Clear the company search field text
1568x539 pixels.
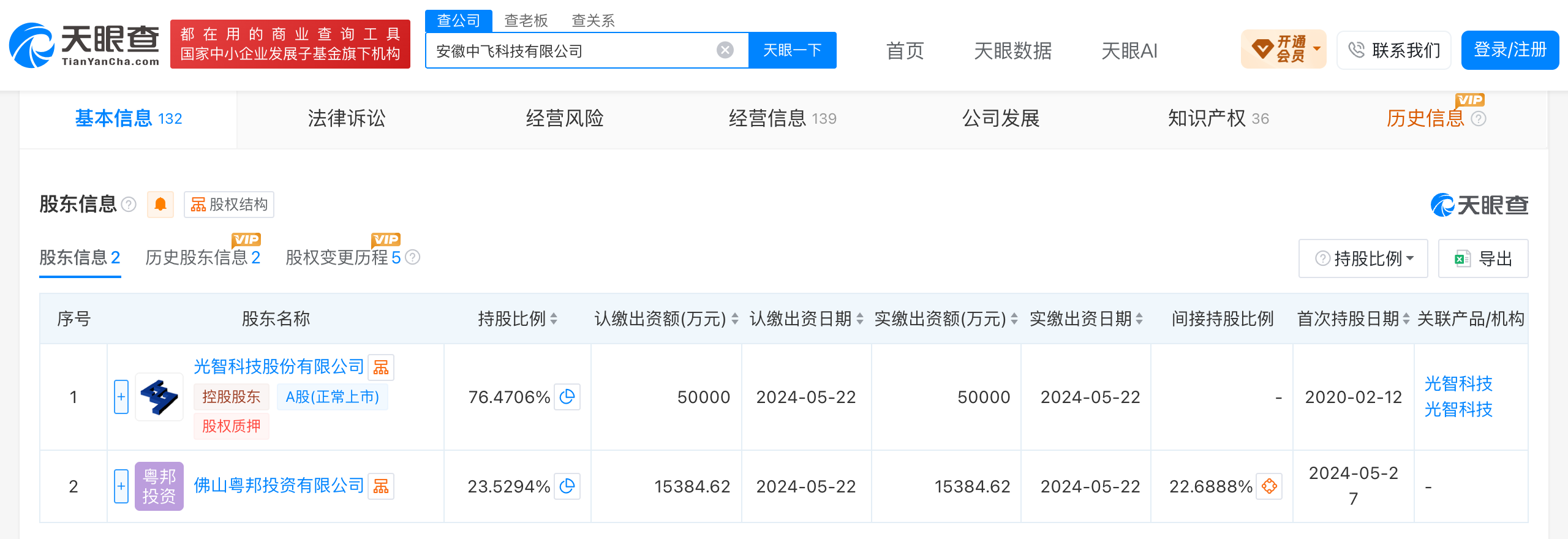(x=725, y=50)
